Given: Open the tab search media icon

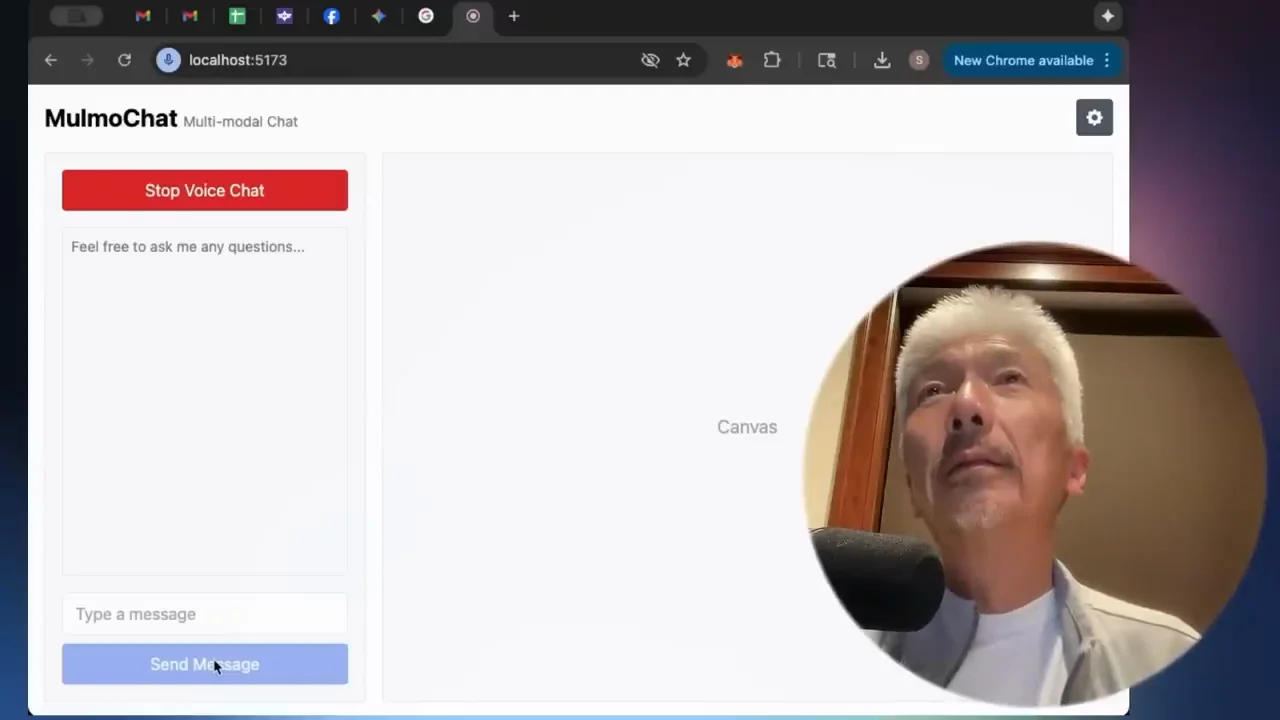Looking at the screenshot, I should (x=827, y=60).
